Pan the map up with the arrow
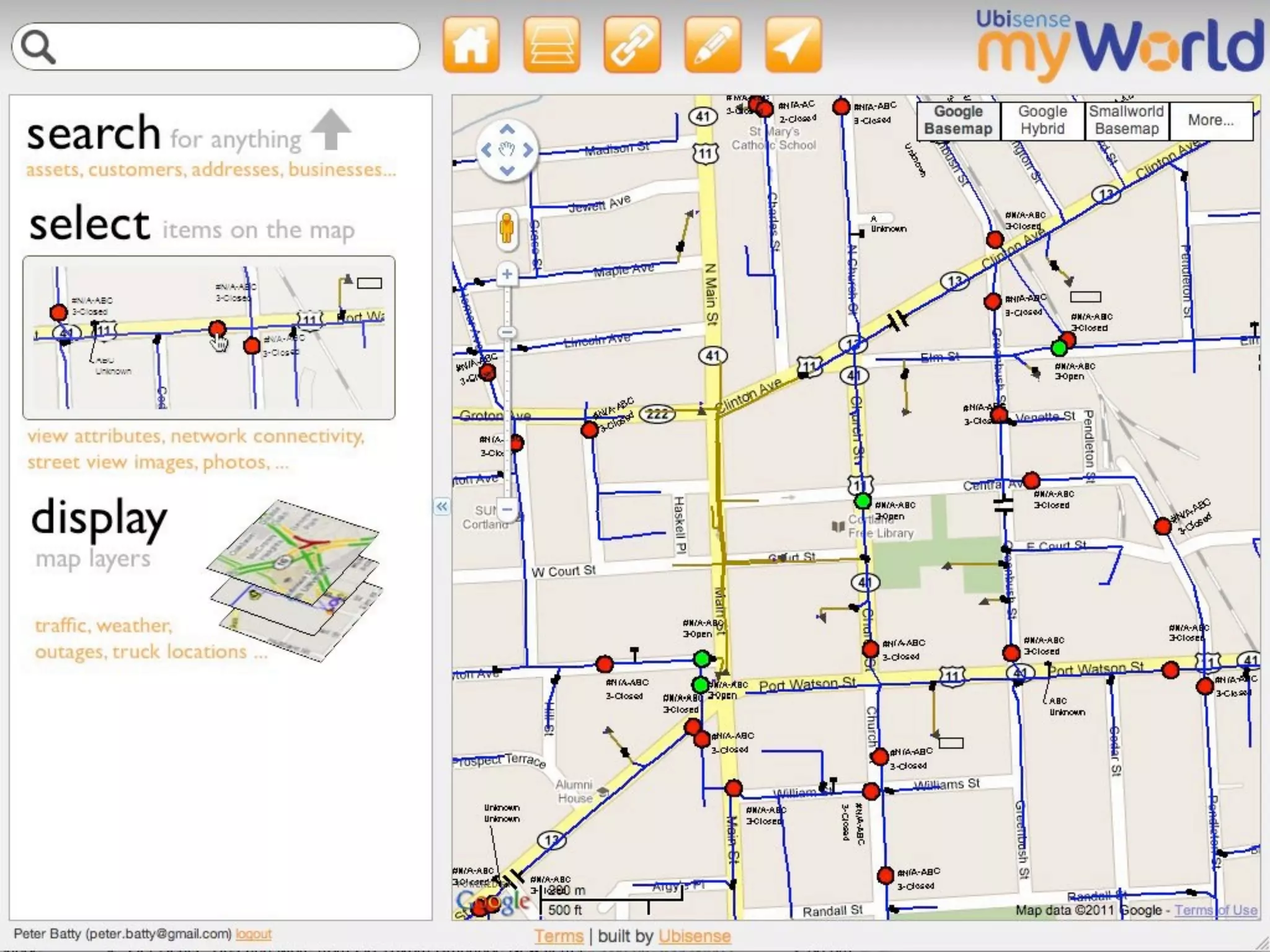This screenshot has width=1270, height=952. click(507, 130)
